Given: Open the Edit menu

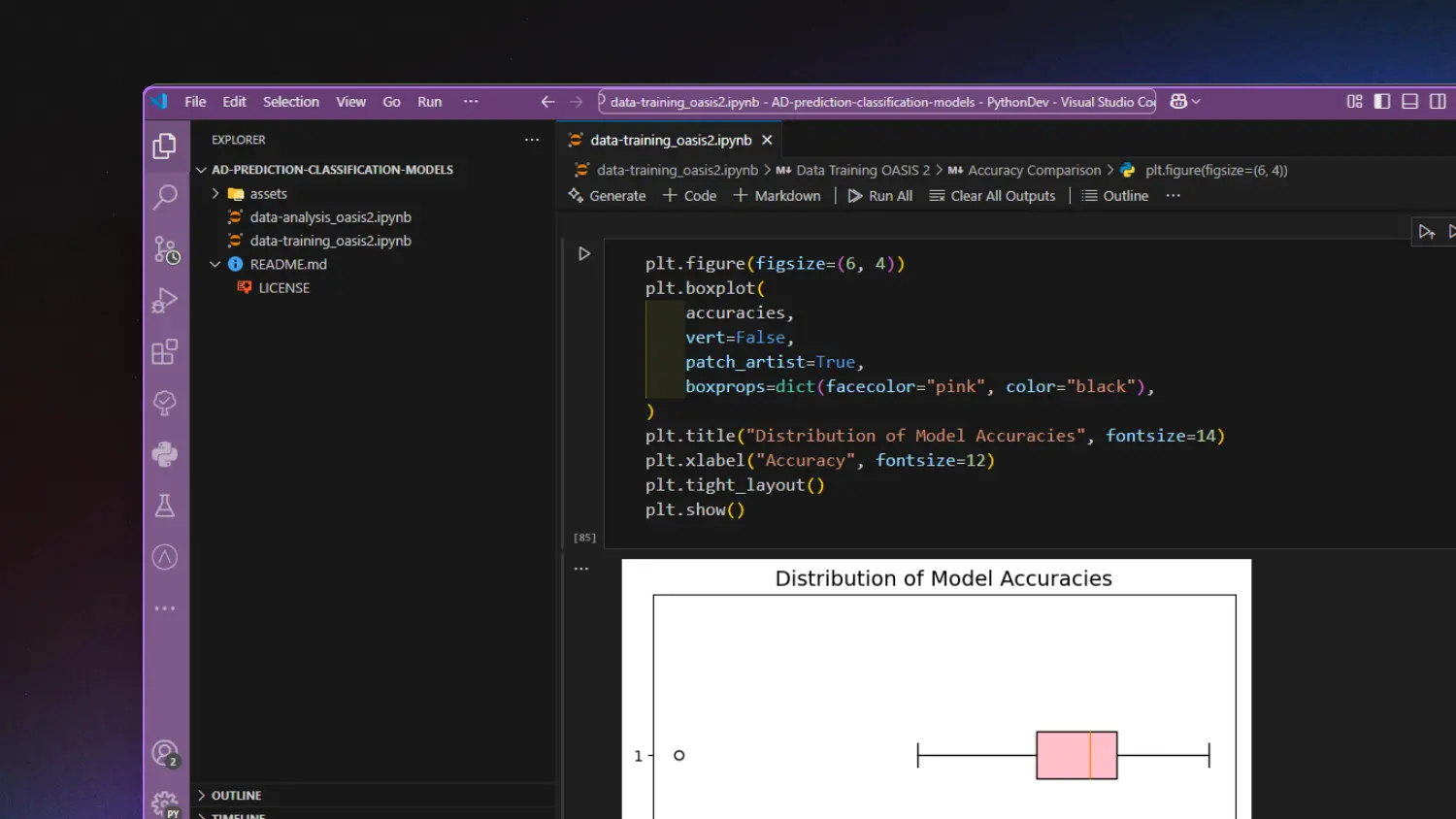Looking at the screenshot, I should [x=234, y=101].
